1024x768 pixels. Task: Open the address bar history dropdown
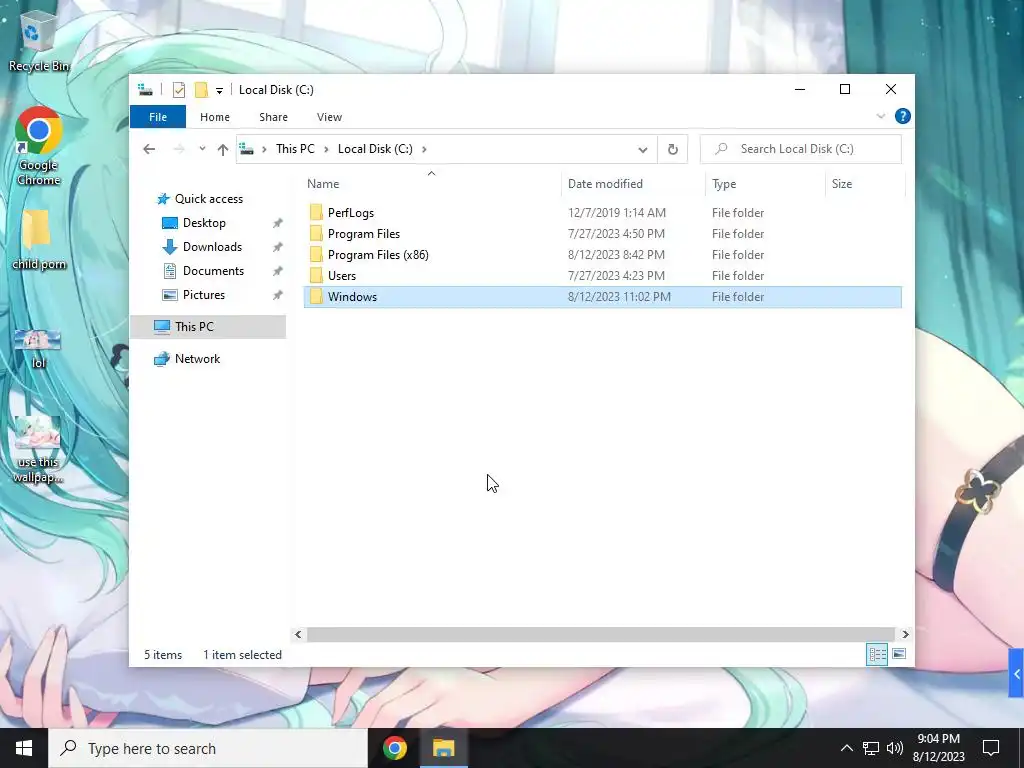click(x=643, y=150)
